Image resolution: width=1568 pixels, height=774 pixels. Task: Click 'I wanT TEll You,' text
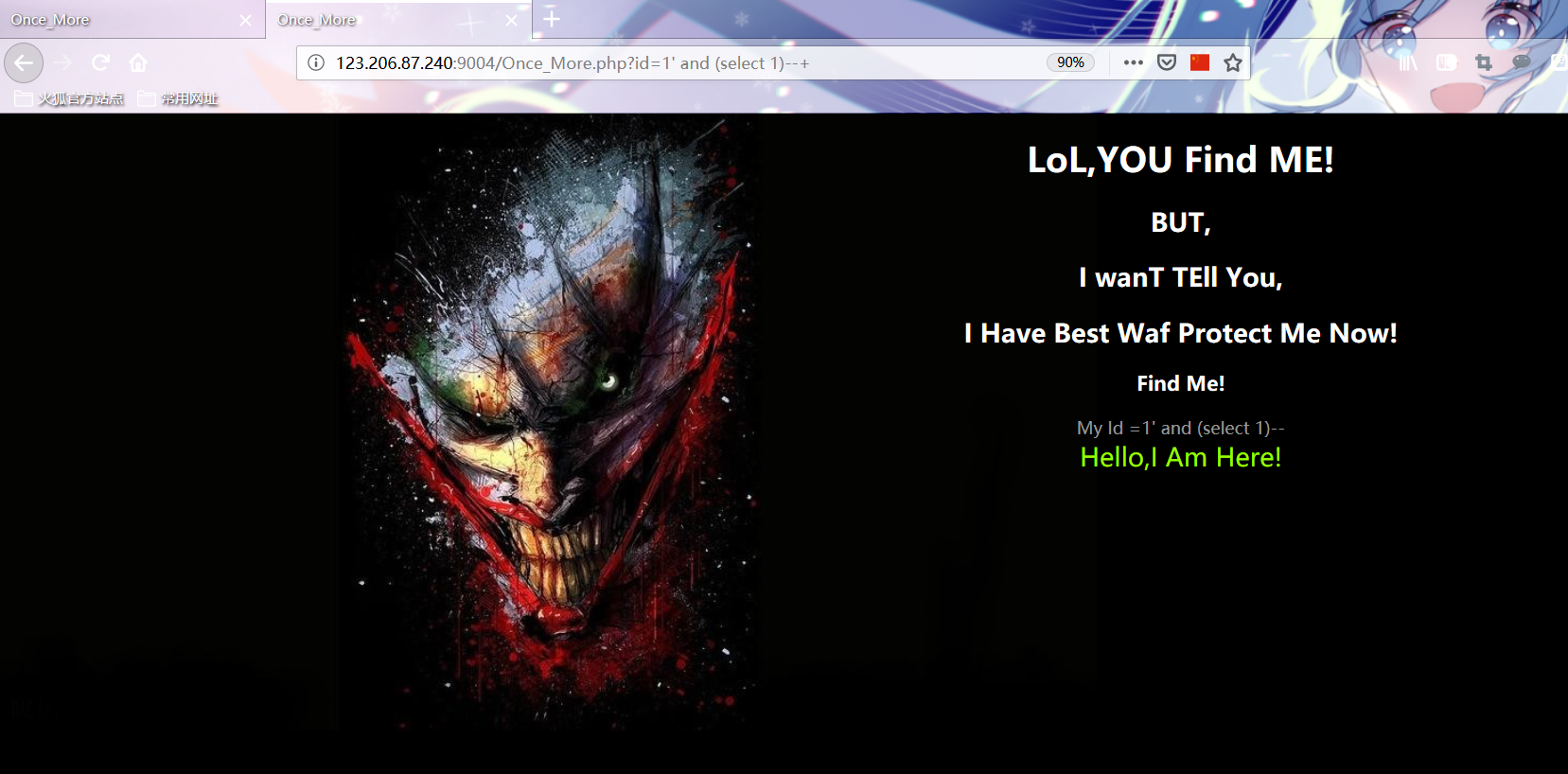tap(1180, 277)
